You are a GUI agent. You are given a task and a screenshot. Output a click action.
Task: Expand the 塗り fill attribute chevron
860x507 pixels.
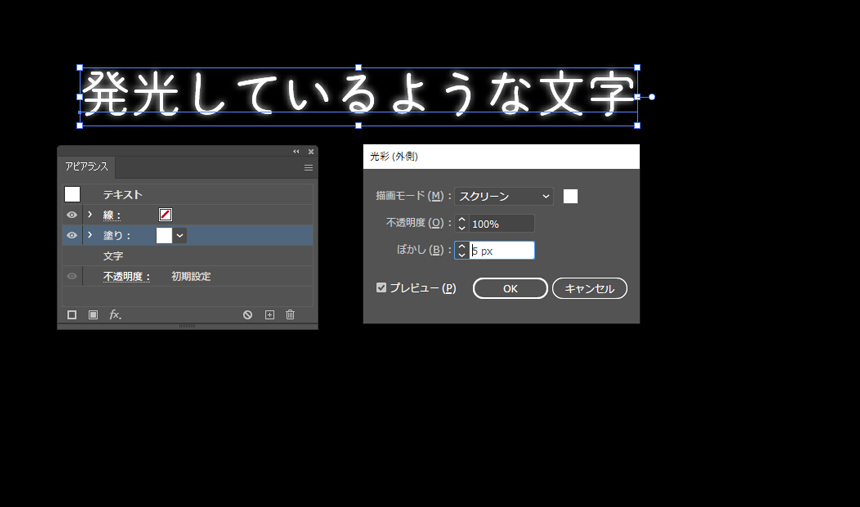click(x=90, y=235)
